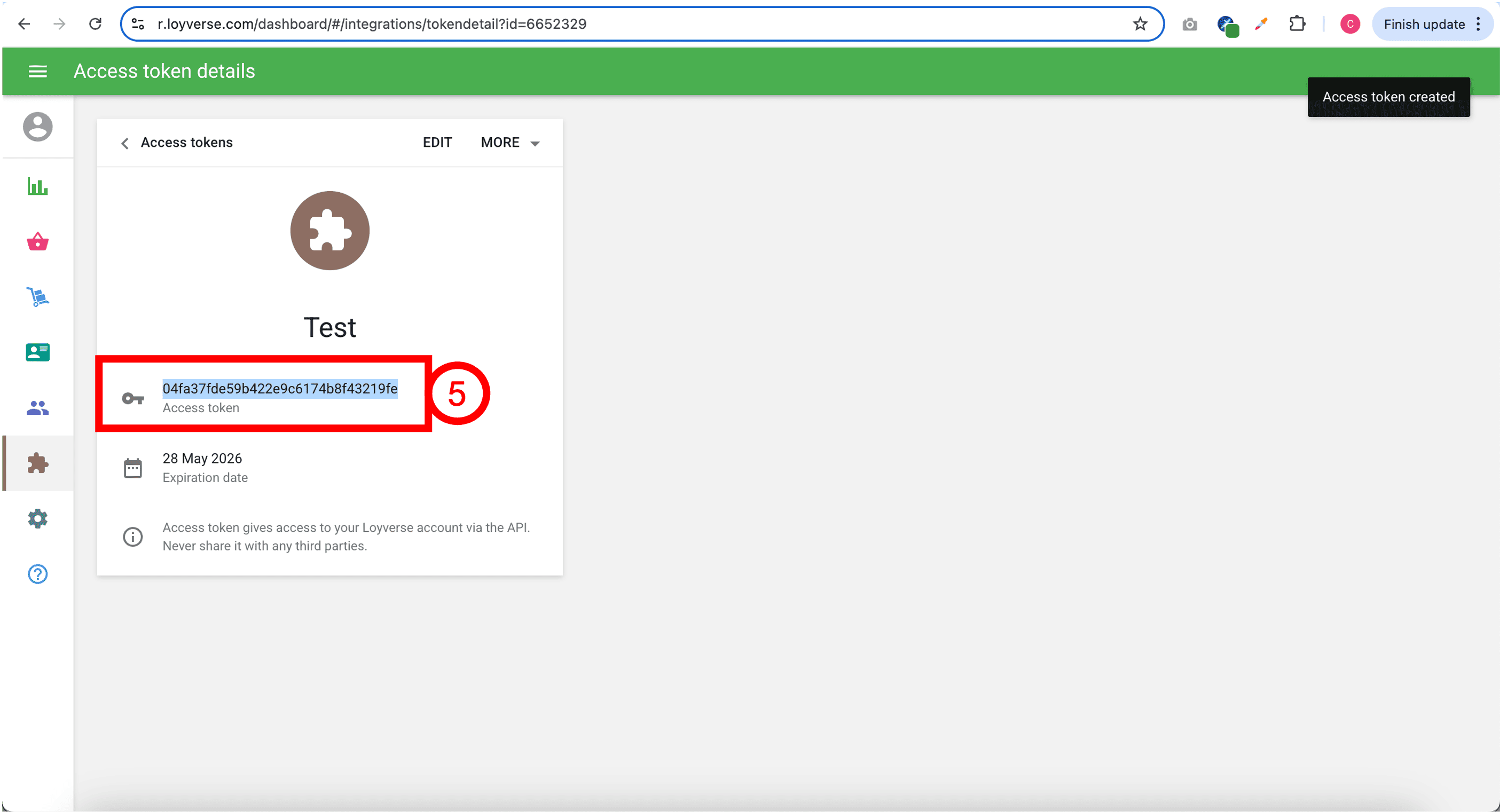
Task: Open Help question mark sidebar icon
Action: pos(38,574)
